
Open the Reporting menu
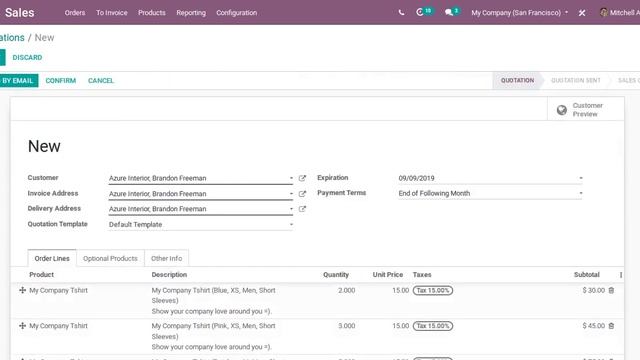click(191, 13)
